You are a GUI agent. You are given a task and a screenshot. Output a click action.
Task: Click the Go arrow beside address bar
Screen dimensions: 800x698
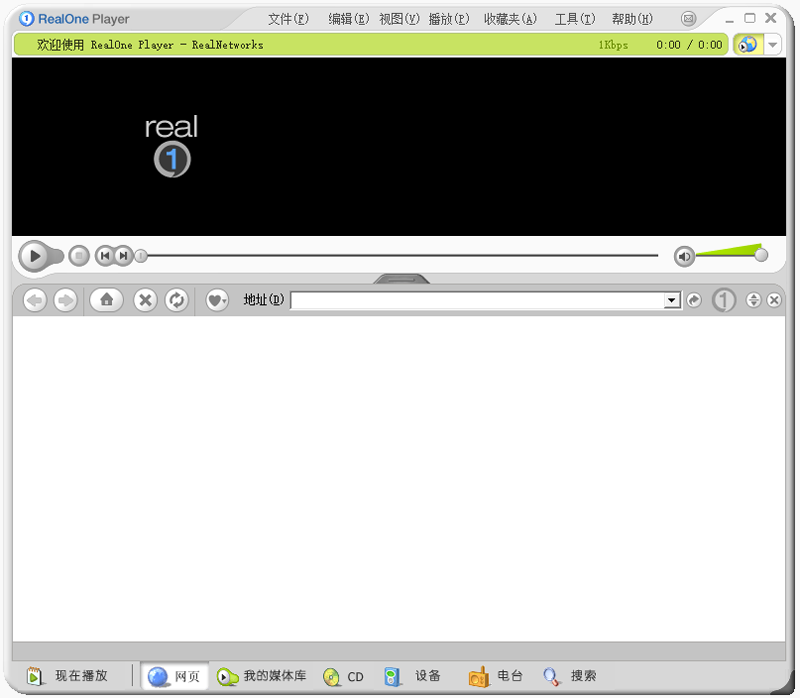[694, 300]
